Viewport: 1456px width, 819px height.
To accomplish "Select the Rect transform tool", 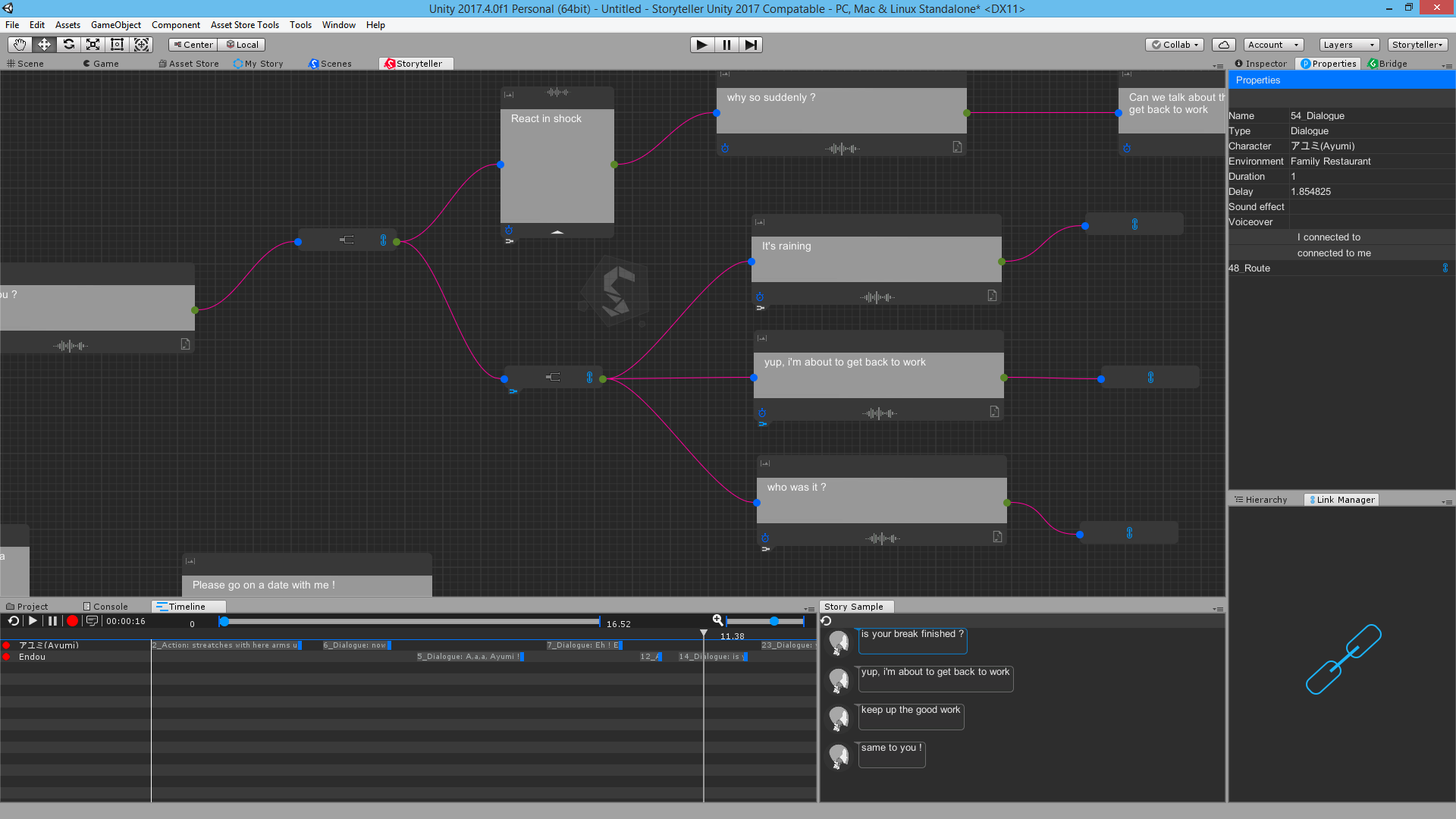I will click(x=117, y=45).
